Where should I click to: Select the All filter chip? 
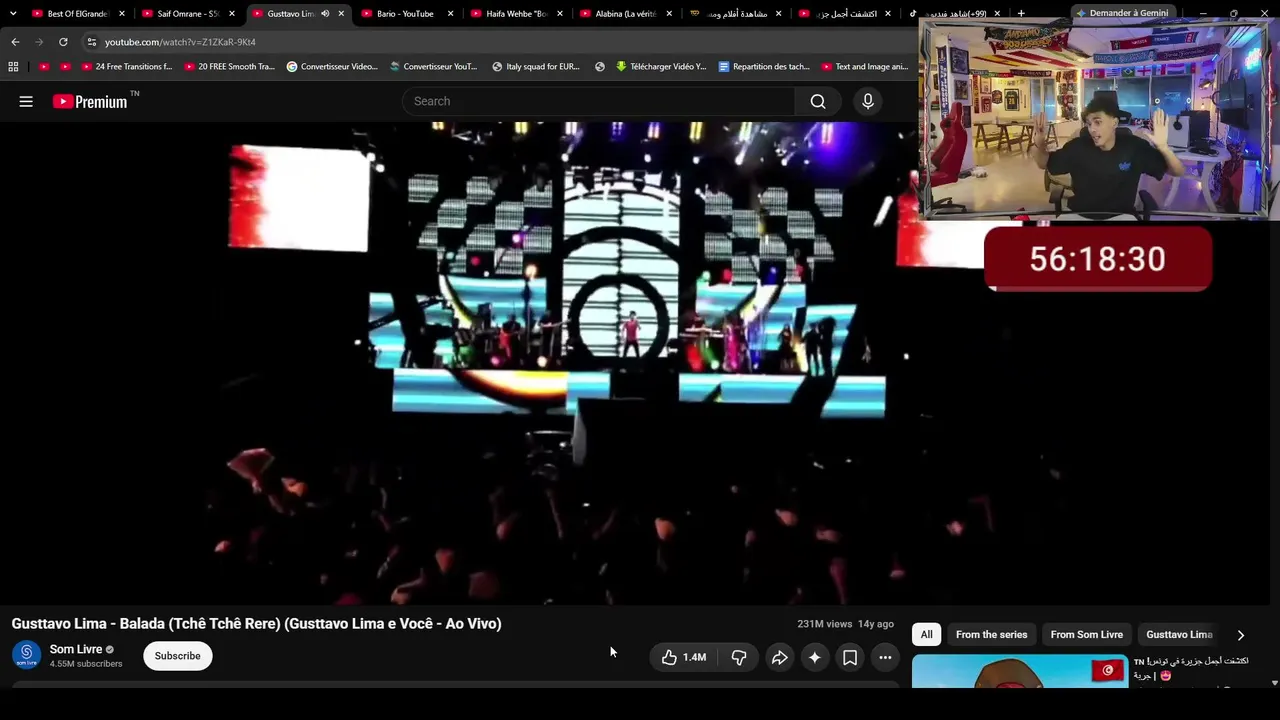coord(927,635)
